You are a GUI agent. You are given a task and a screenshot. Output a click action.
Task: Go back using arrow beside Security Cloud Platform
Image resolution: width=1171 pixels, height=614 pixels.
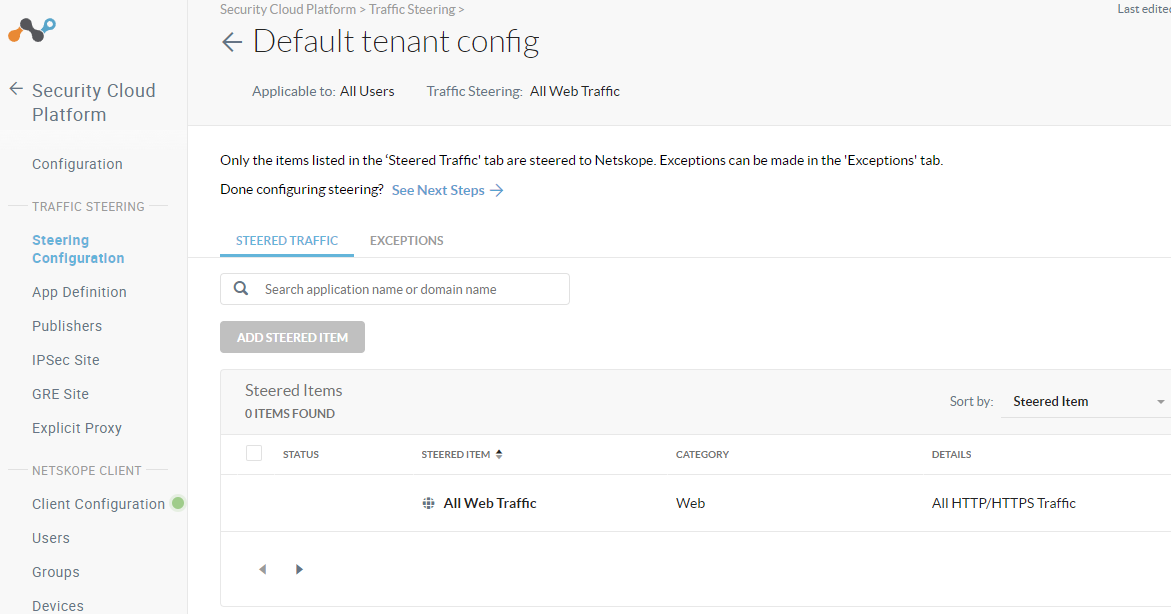[x=16, y=89]
